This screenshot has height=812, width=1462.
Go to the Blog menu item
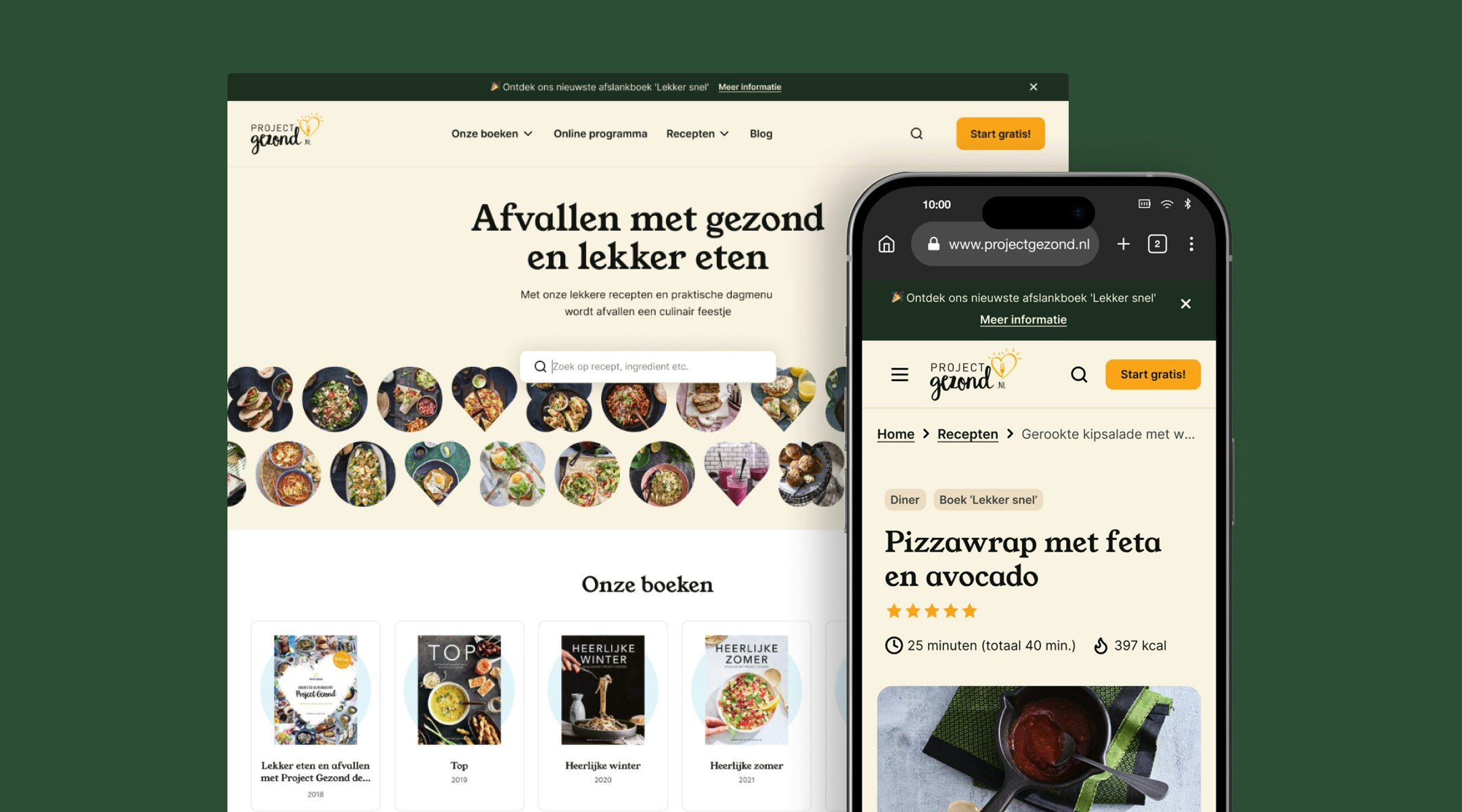click(761, 134)
